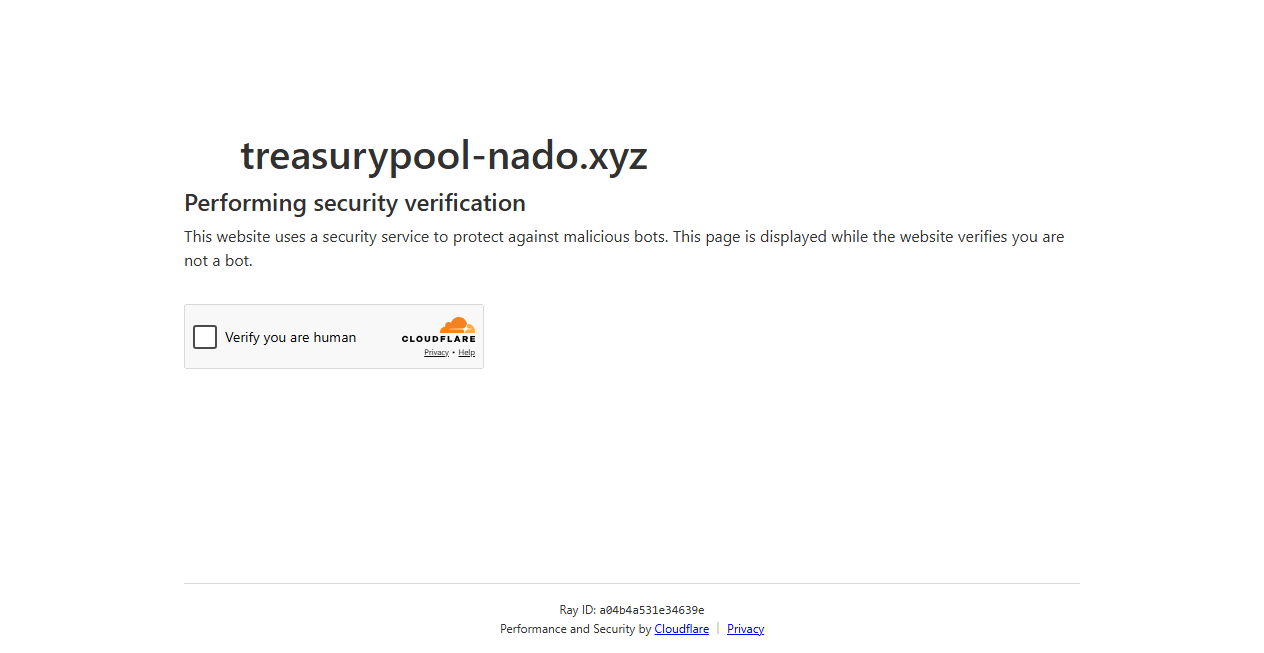Image resolution: width=1264 pixels, height=653 pixels.
Task: Click the Performance and Security by text
Action: pyautogui.click(x=575, y=629)
